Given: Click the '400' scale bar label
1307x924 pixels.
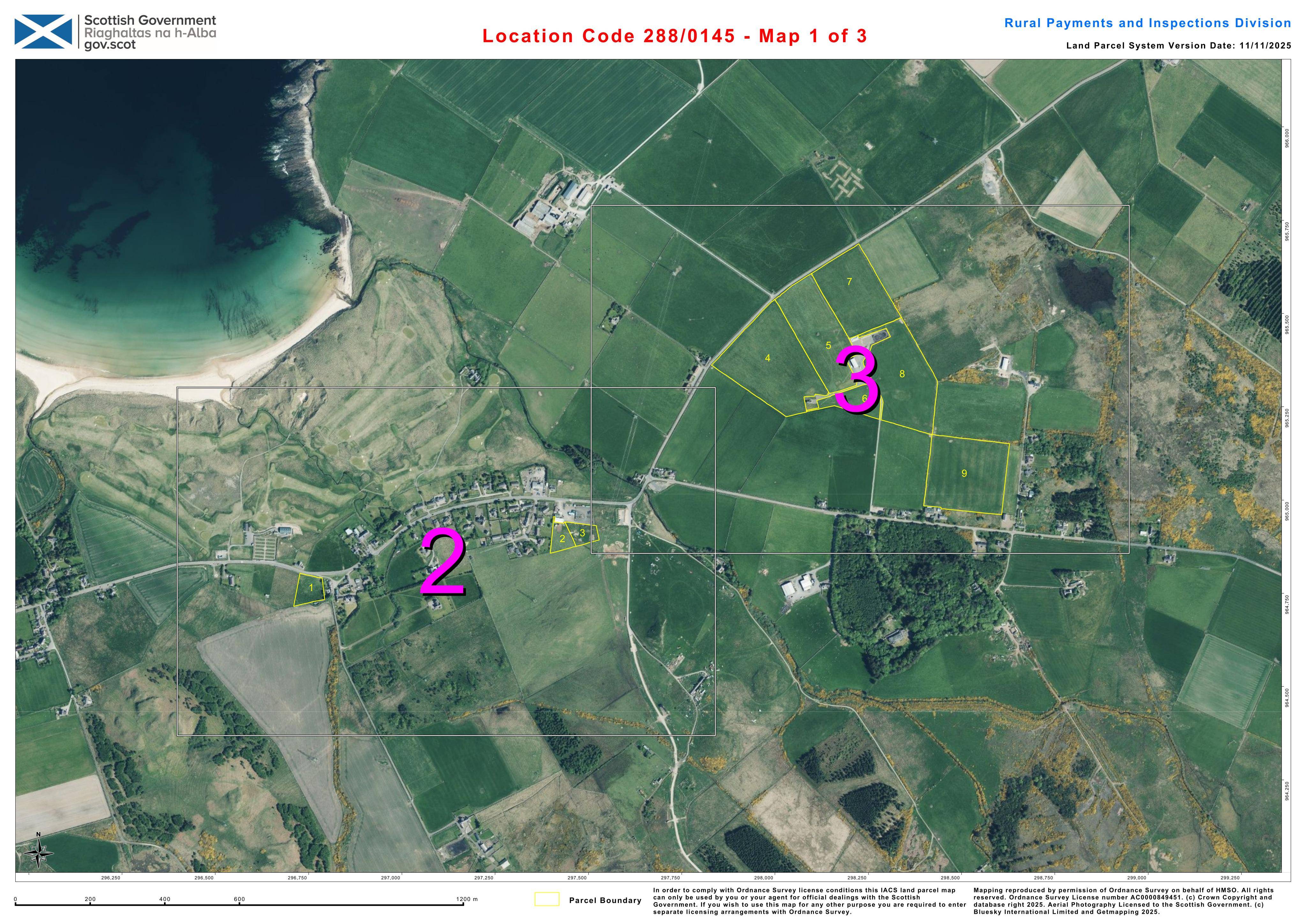Looking at the screenshot, I should point(165,899).
